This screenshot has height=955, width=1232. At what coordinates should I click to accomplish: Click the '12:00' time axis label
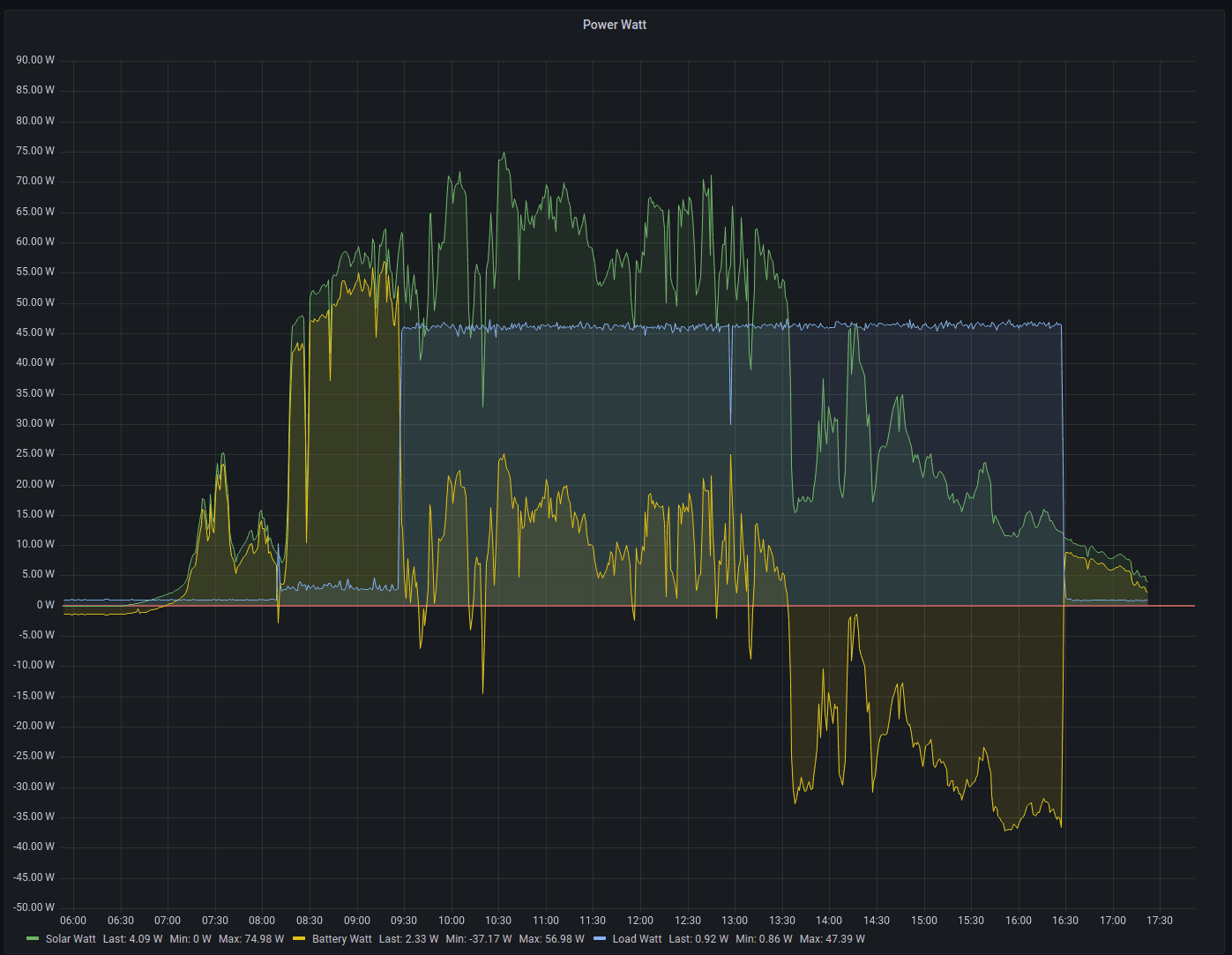[640, 921]
